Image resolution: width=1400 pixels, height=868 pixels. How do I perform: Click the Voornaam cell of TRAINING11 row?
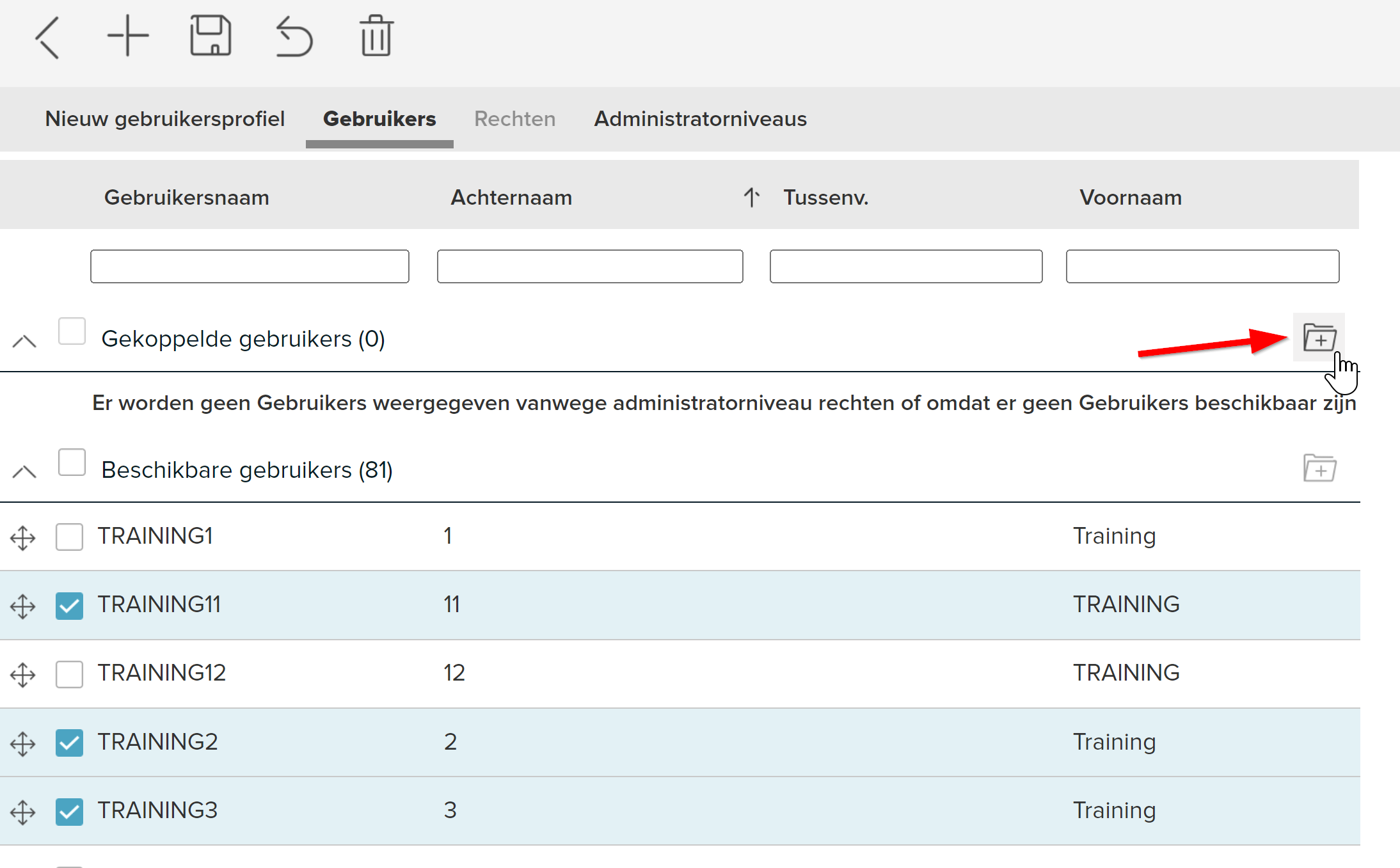1126,604
